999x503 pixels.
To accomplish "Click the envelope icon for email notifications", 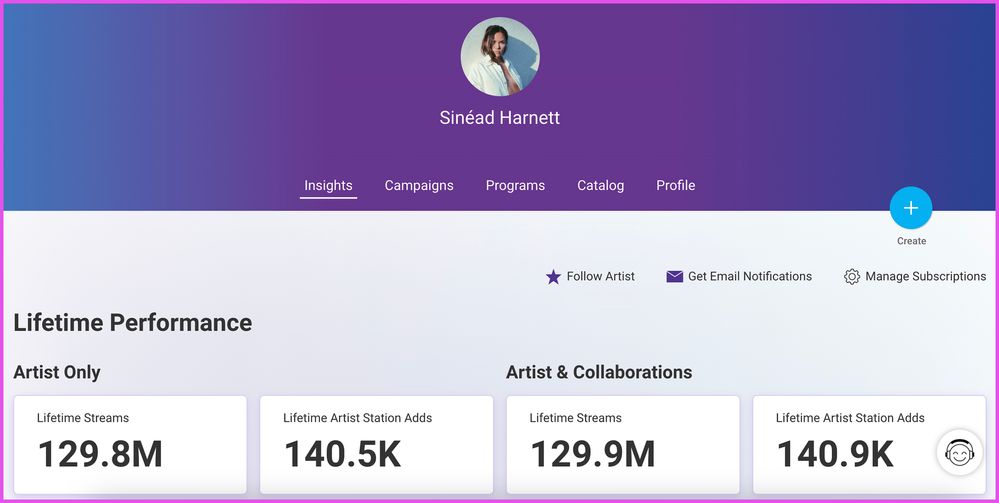I will coord(675,277).
